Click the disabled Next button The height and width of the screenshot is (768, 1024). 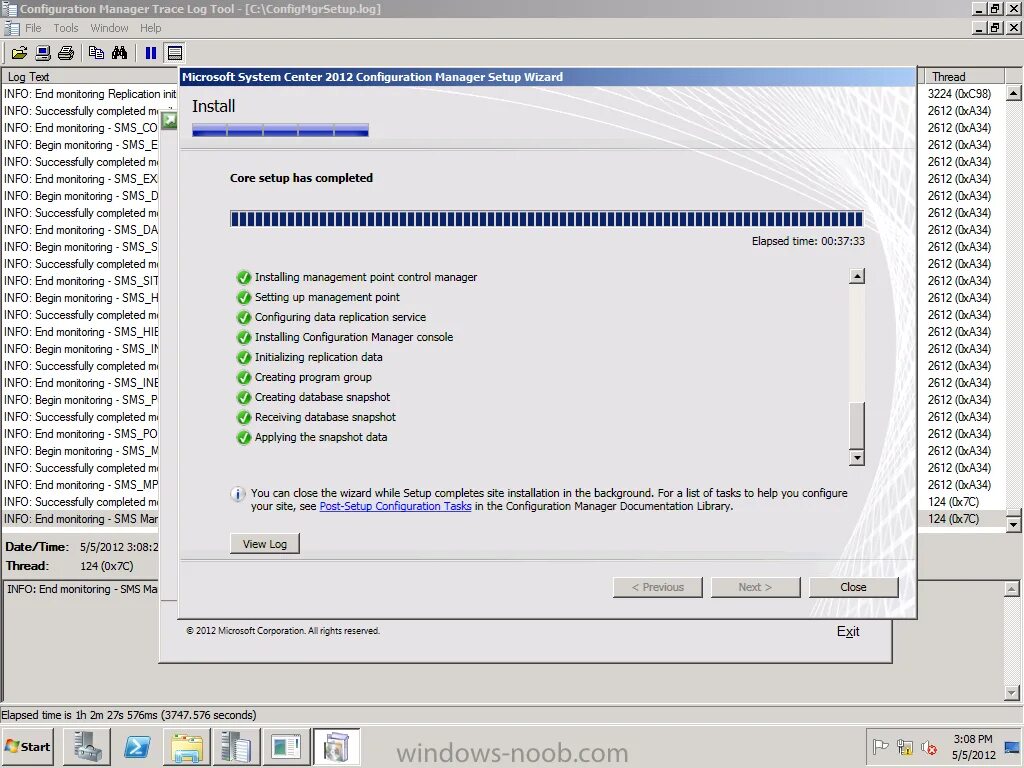click(756, 587)
